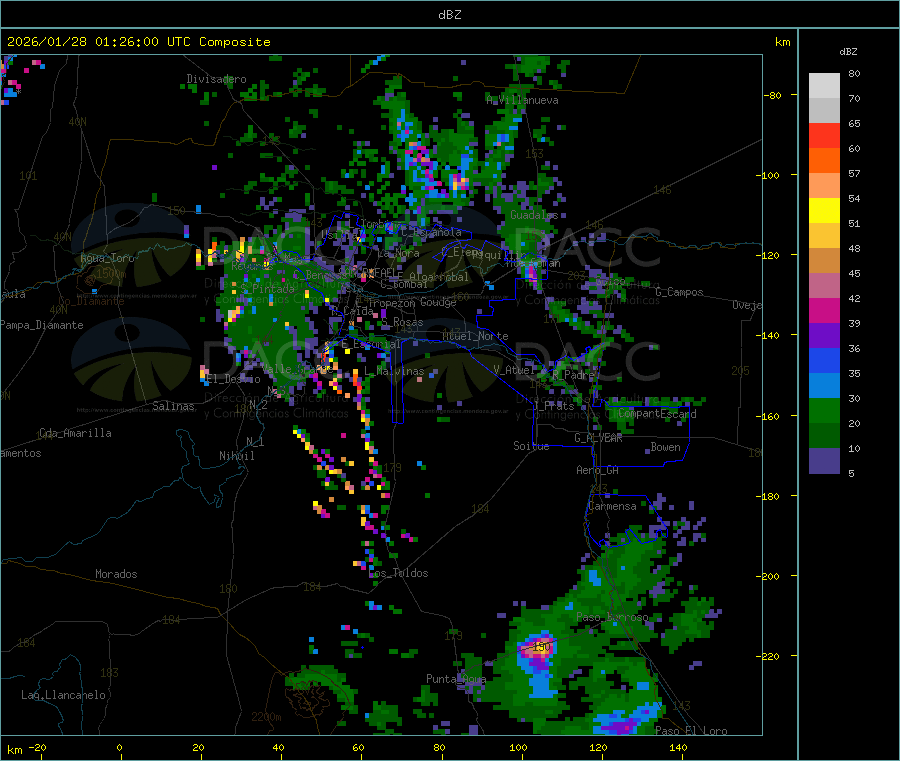
Task: Click the 'Soitue' map label
Action: coord(531,446)
